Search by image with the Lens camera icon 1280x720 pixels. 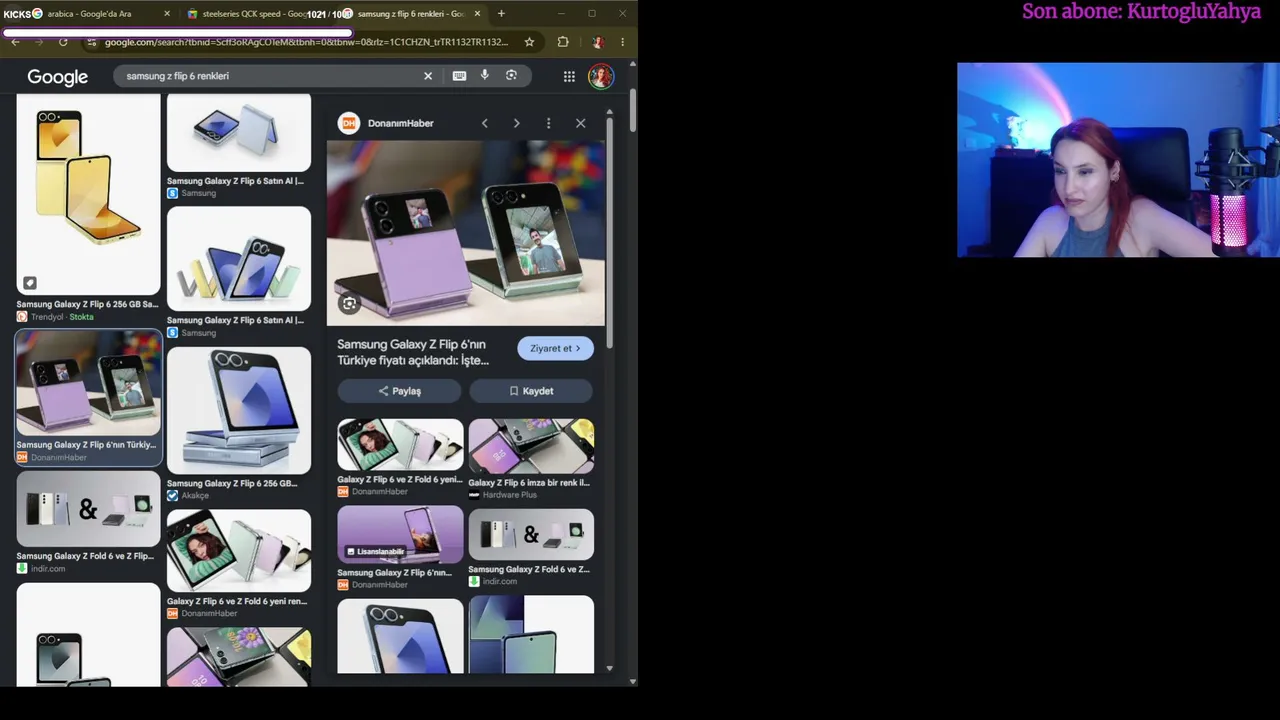511,76
